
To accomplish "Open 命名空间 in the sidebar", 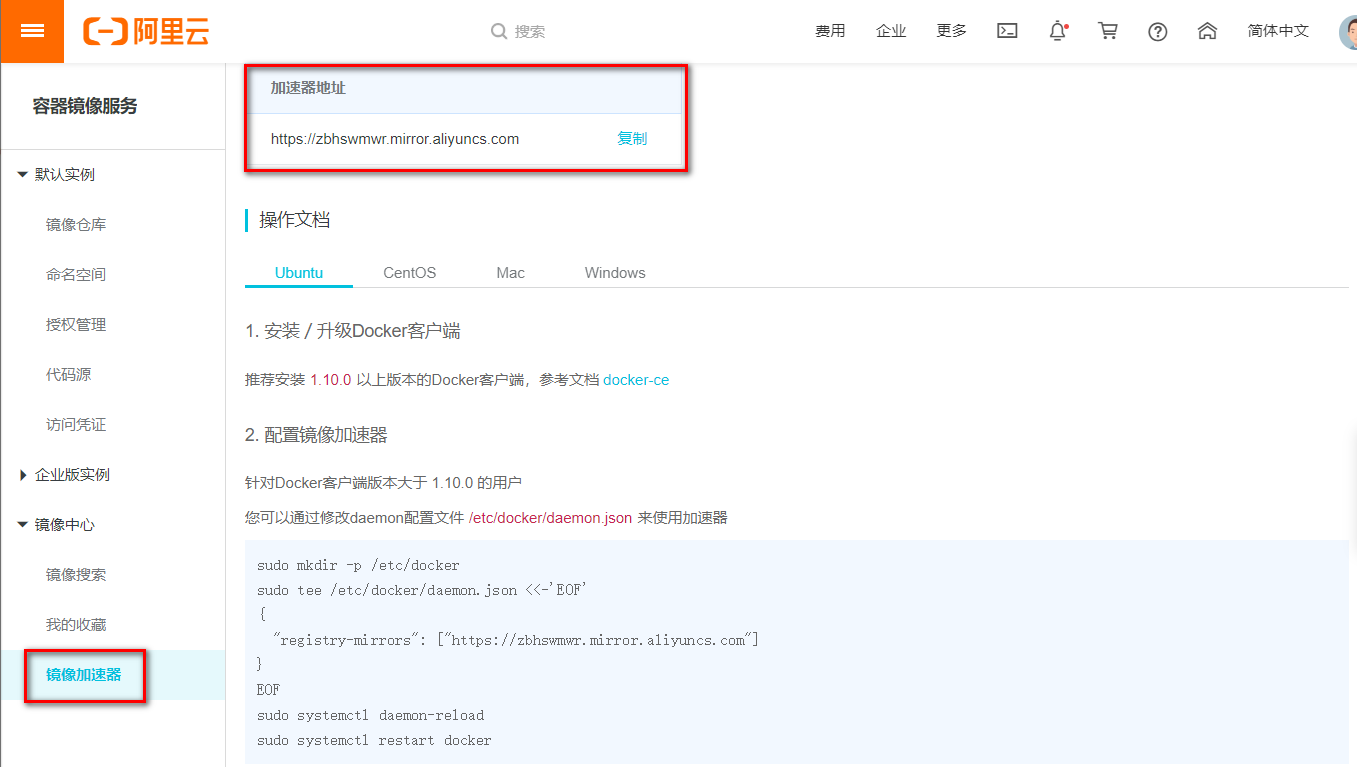I will [x=76, y=275].
